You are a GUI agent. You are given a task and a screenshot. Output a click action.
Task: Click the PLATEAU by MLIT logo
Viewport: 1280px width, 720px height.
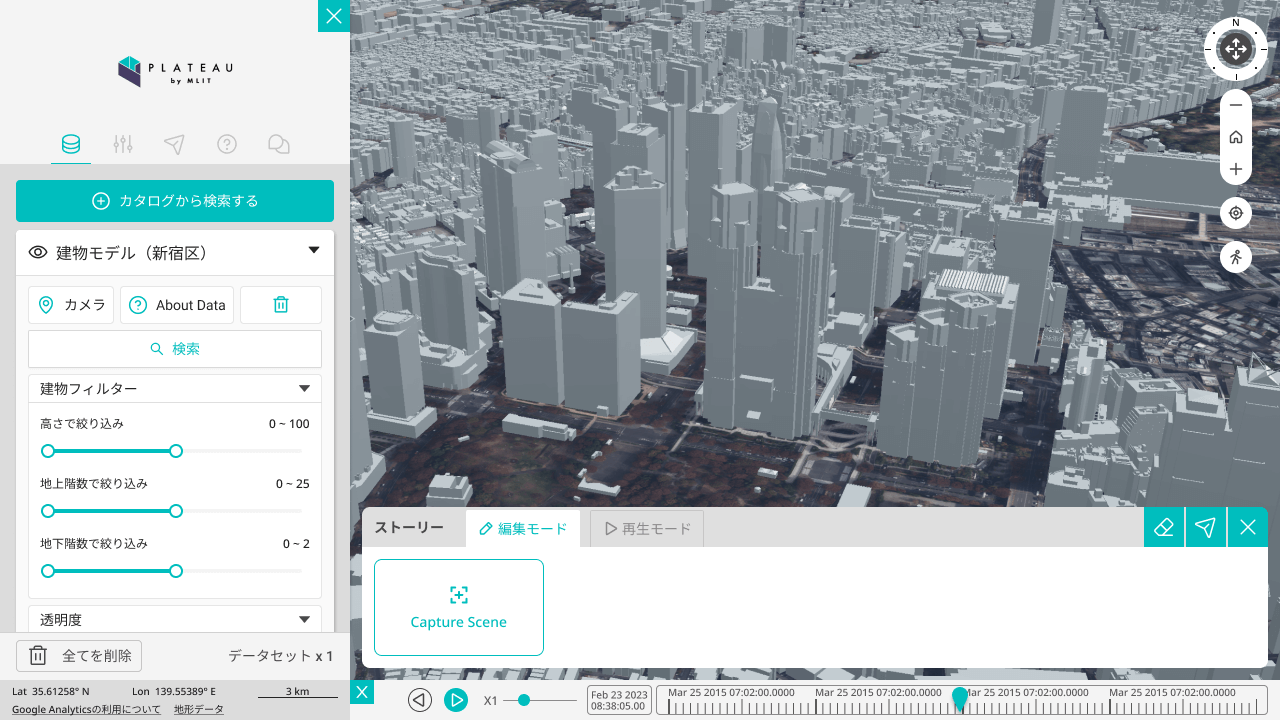click(175, 71)
